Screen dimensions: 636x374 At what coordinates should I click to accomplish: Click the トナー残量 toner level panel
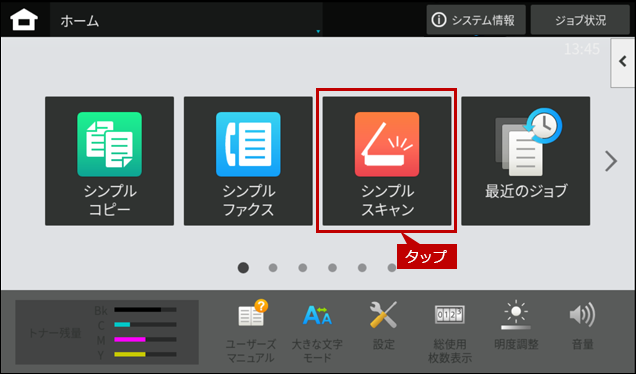tap(107, 332)
